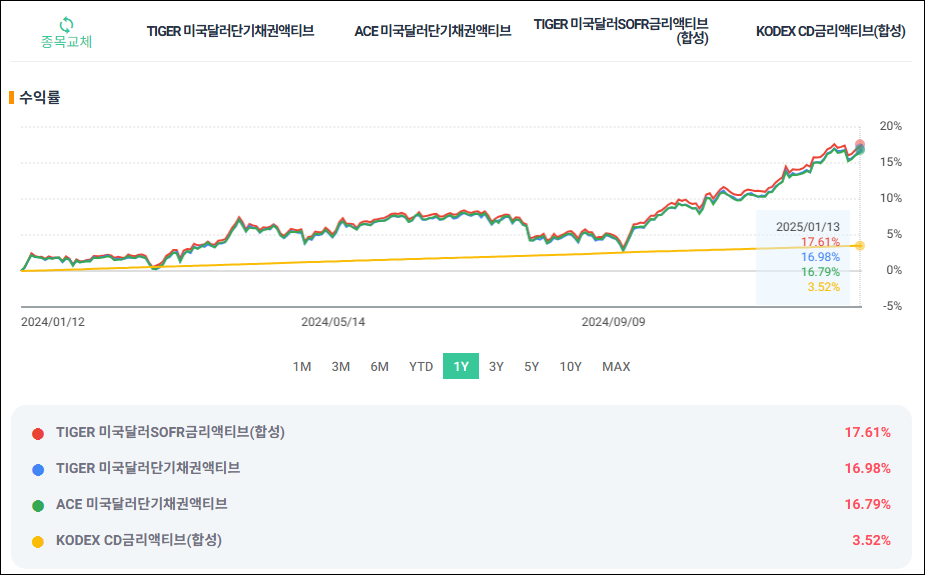
Task: Click the 0% y-axis label
Action: (894, 270)
